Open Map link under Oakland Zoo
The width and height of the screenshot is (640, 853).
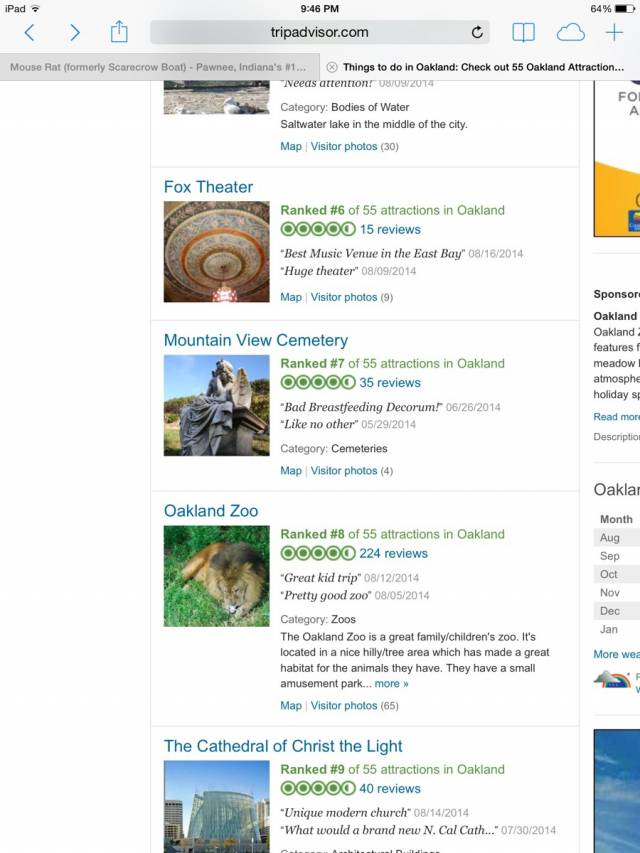click(291, 706)
